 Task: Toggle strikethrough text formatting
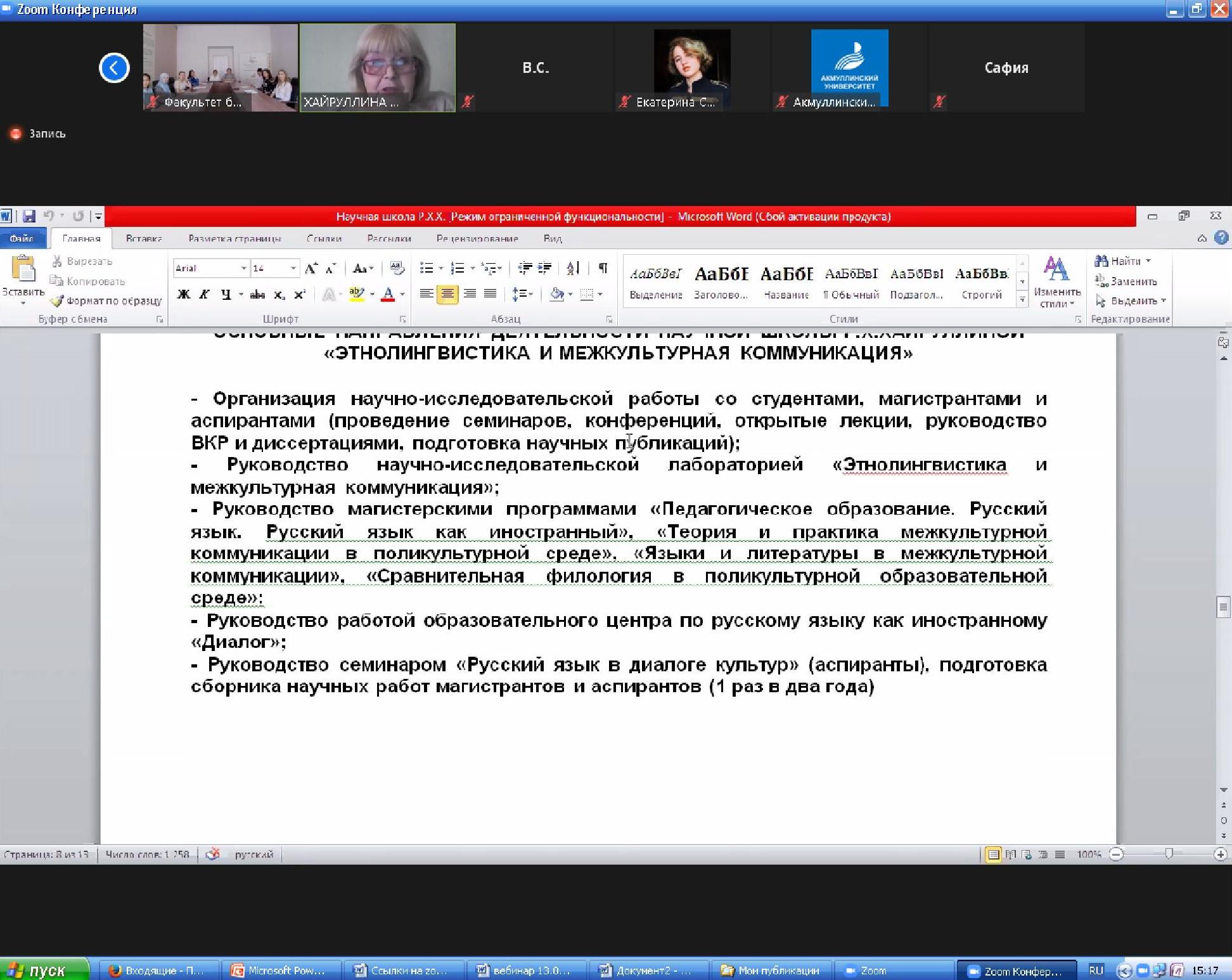(257, 294)
